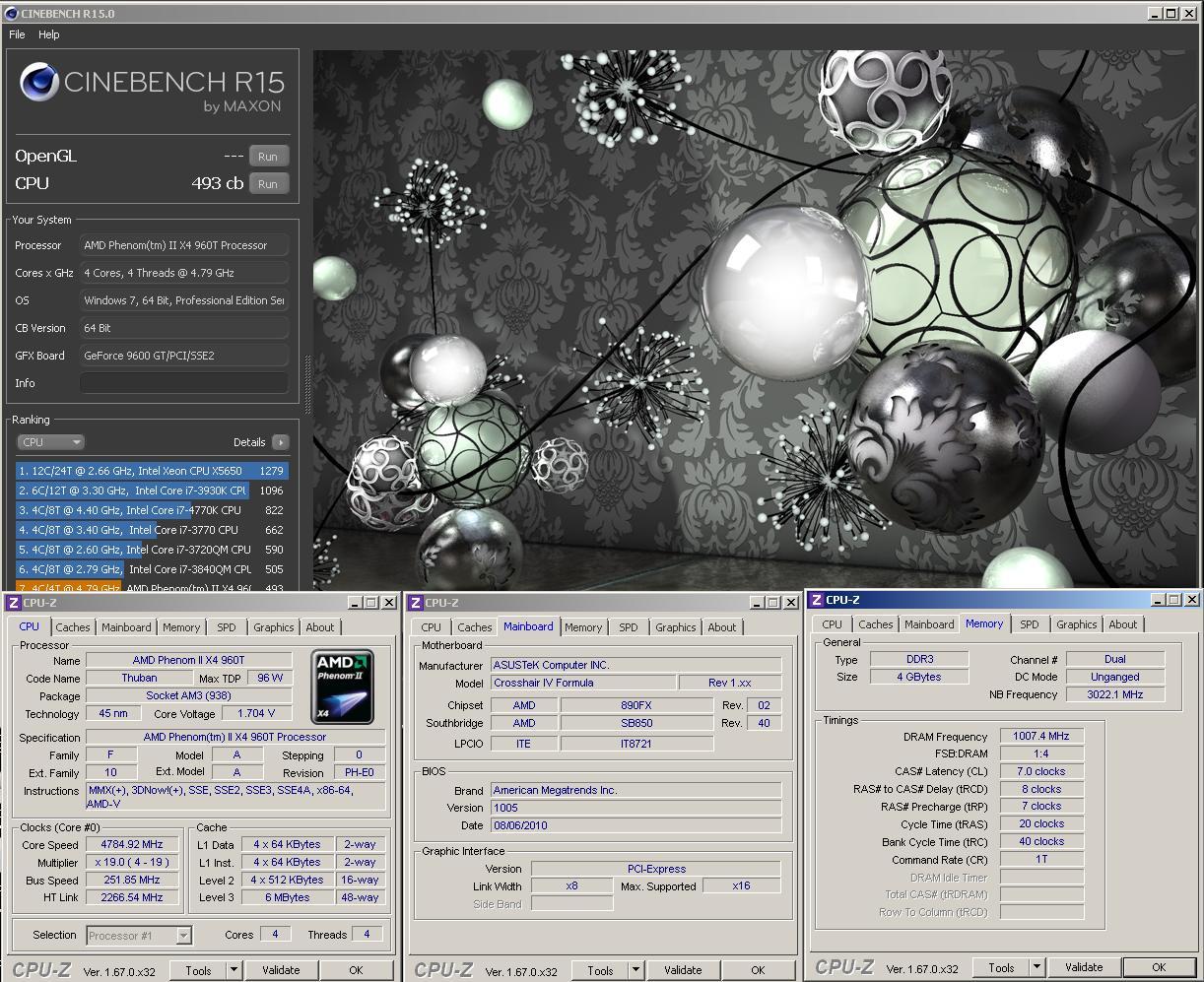Open About tab in middle CPU-Z window
The height and width of the screenshot is (982, 1204).
pos(722,627)
